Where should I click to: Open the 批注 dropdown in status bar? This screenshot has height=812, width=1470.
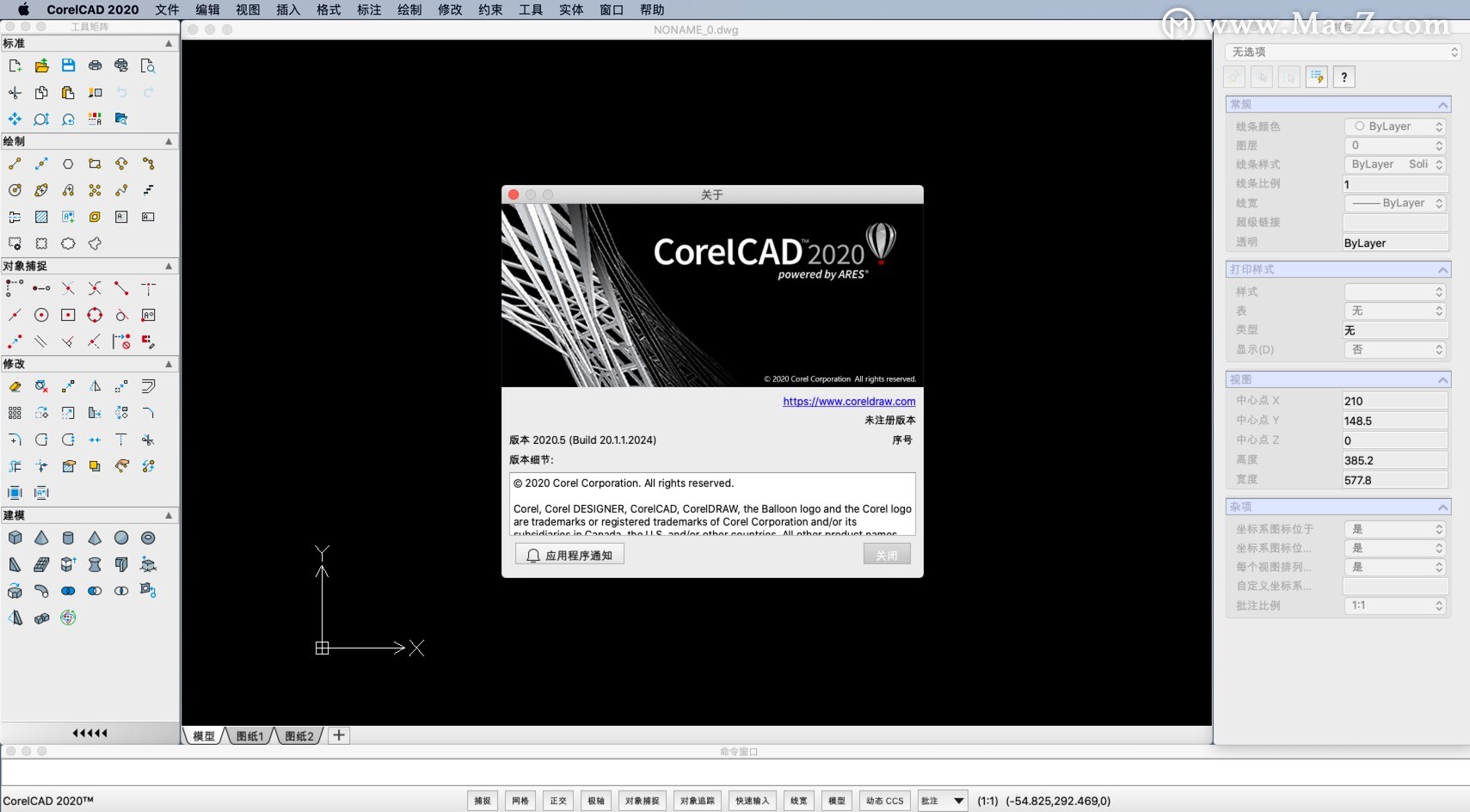coord(943,801)
